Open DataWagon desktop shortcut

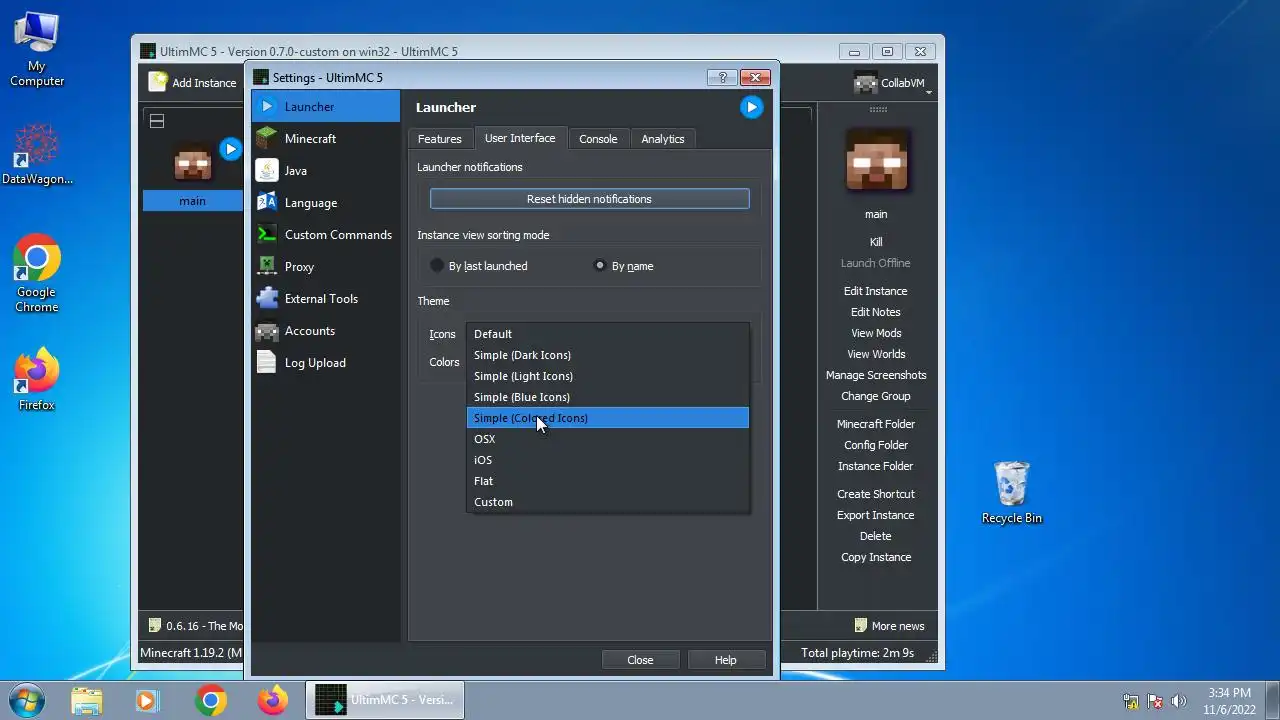(x=37, y=154)
